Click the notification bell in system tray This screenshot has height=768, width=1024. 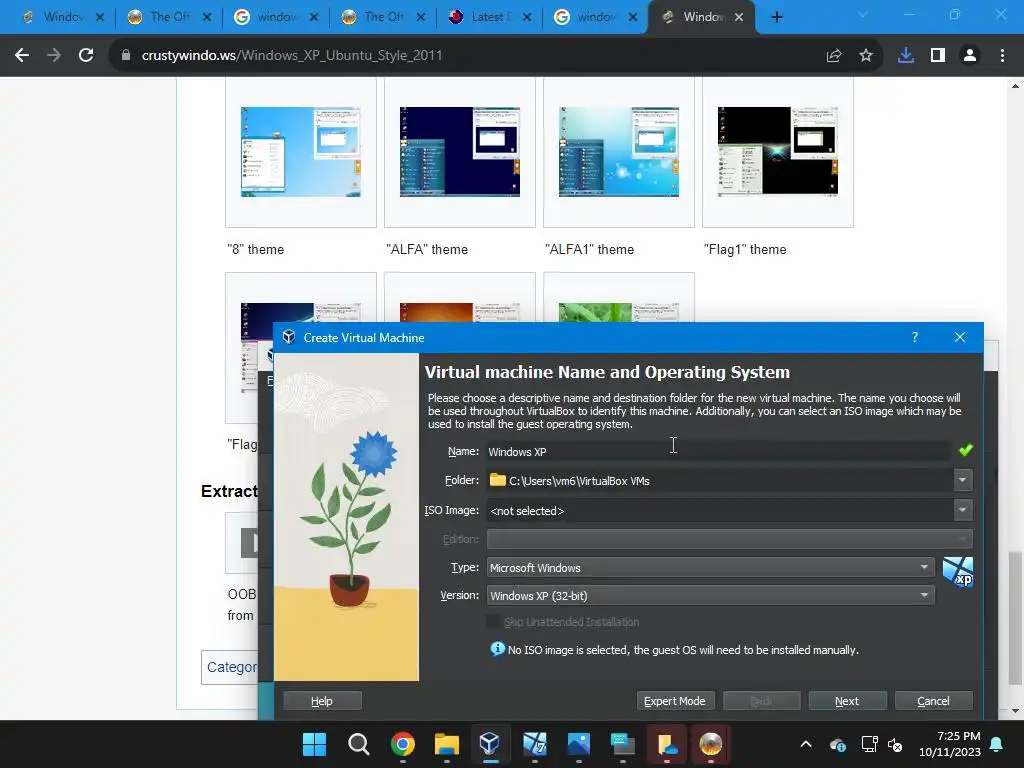point(997,744)
